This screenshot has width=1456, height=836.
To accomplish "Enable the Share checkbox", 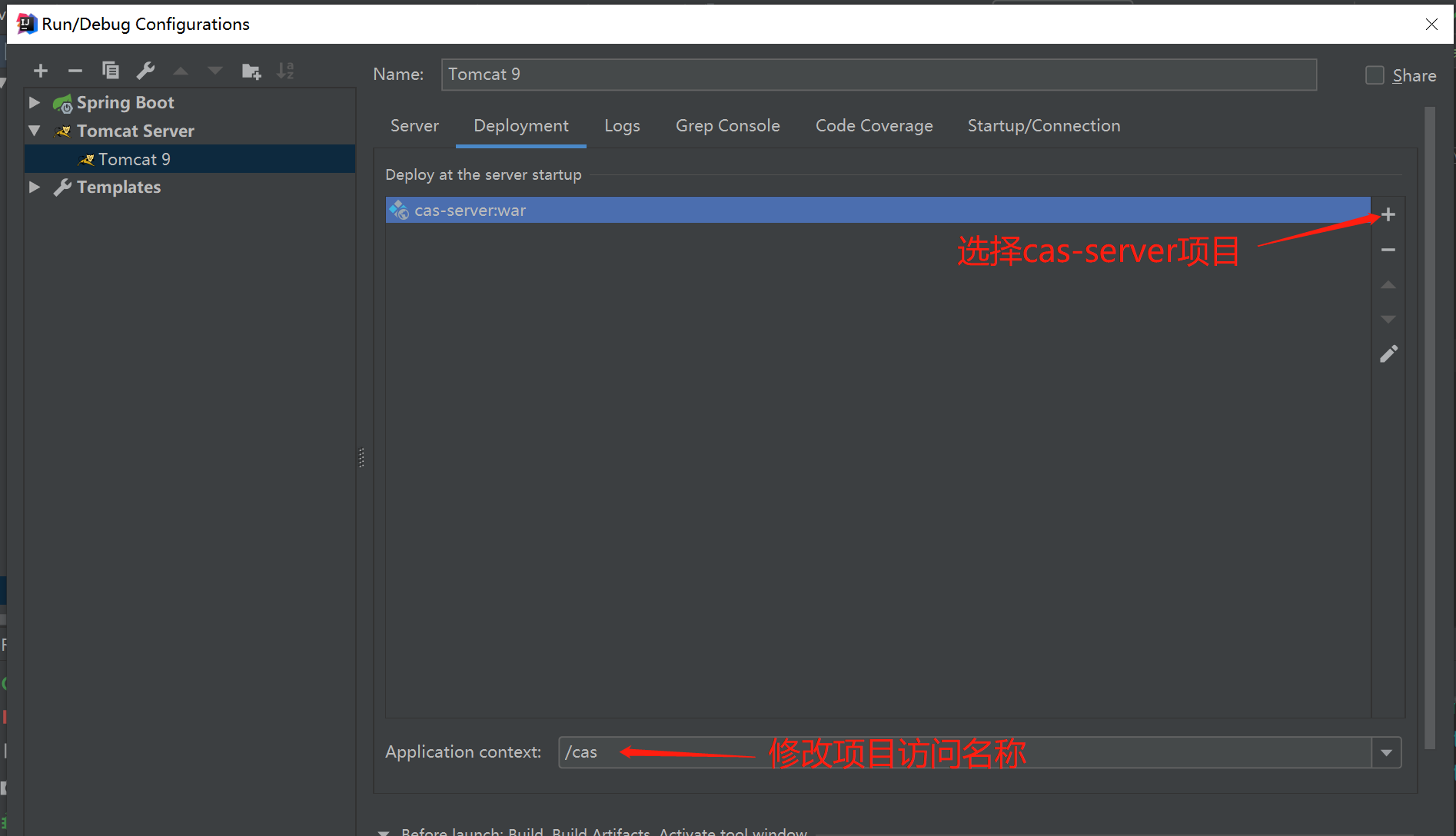I will [1375, 75].
